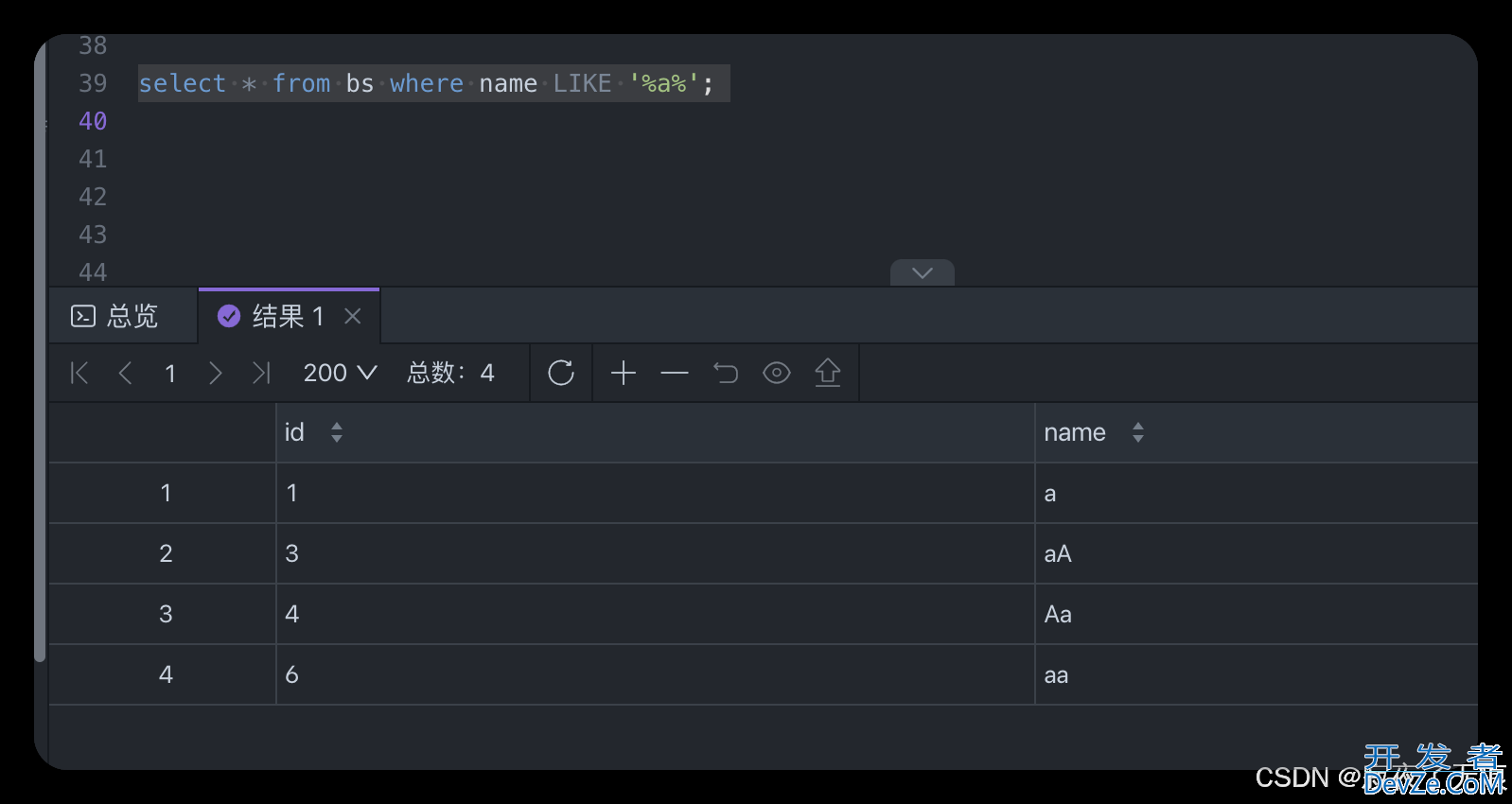The width and height of the screenshot is (1512, 804).
Task: Go to the next results page
Action: point(216,373)
